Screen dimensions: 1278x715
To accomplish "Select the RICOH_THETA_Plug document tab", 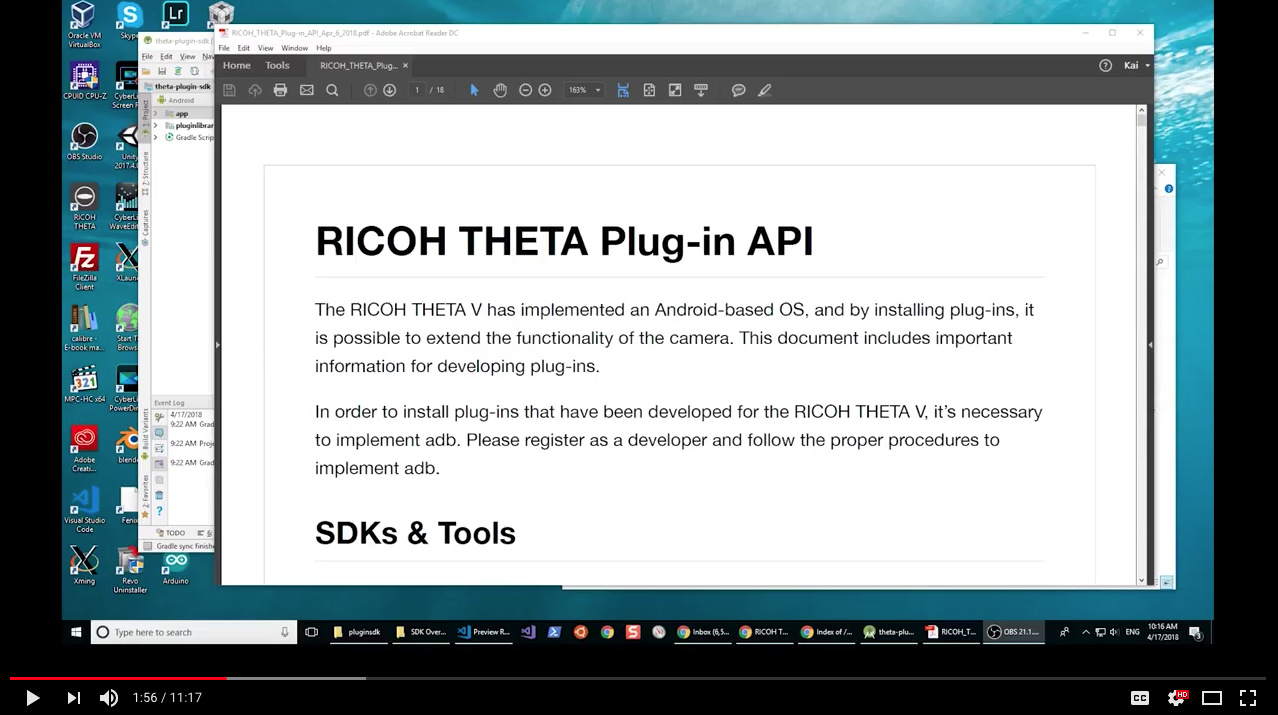I will click(x=359, y=66).
